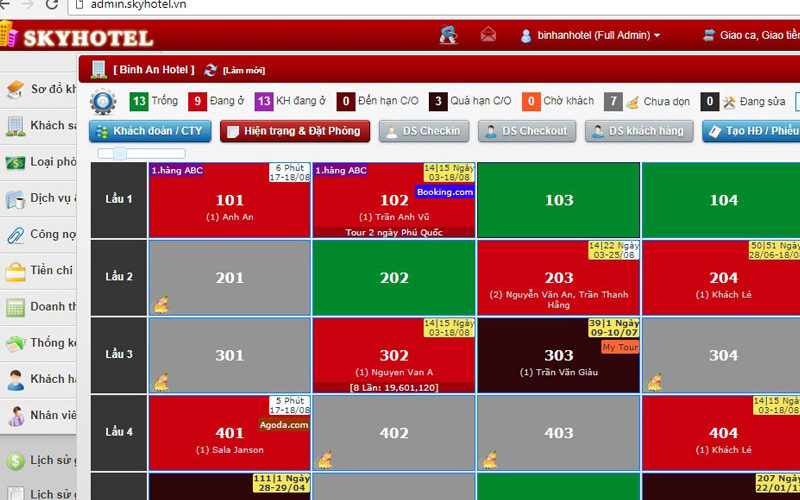Image resolution: width=800 pixels, height=500 pixels.
Task: Expand the Tạo HĐ / Phiếu button menu
Action: 750,131
